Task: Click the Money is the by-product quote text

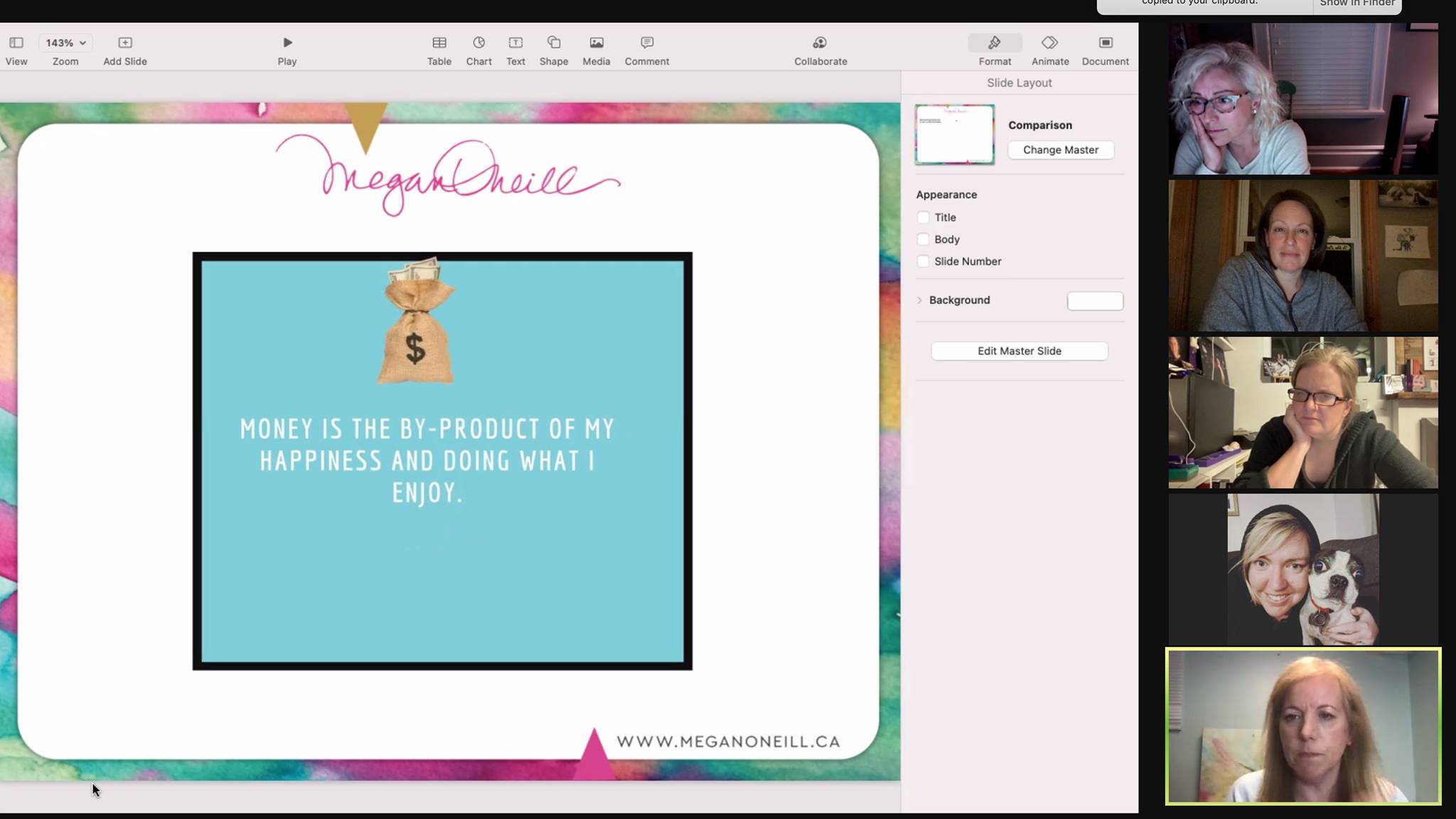Action: tap(427, 461)
